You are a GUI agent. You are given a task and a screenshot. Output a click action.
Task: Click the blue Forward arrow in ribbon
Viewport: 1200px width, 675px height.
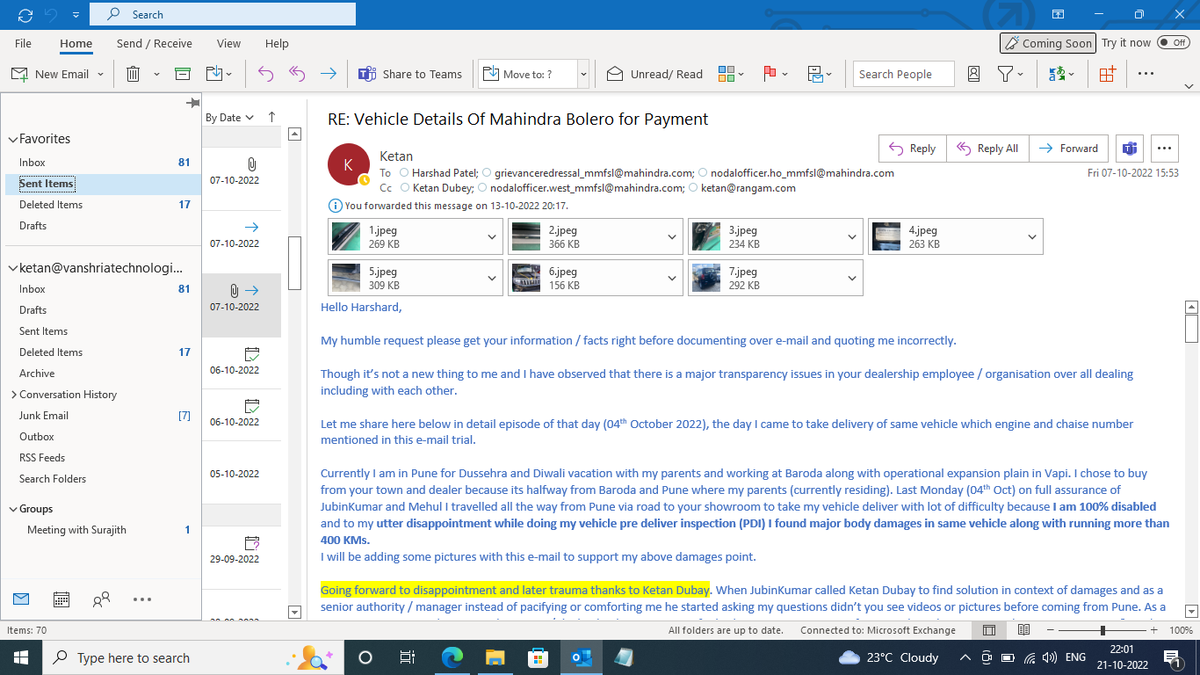[x=327, y=74]
